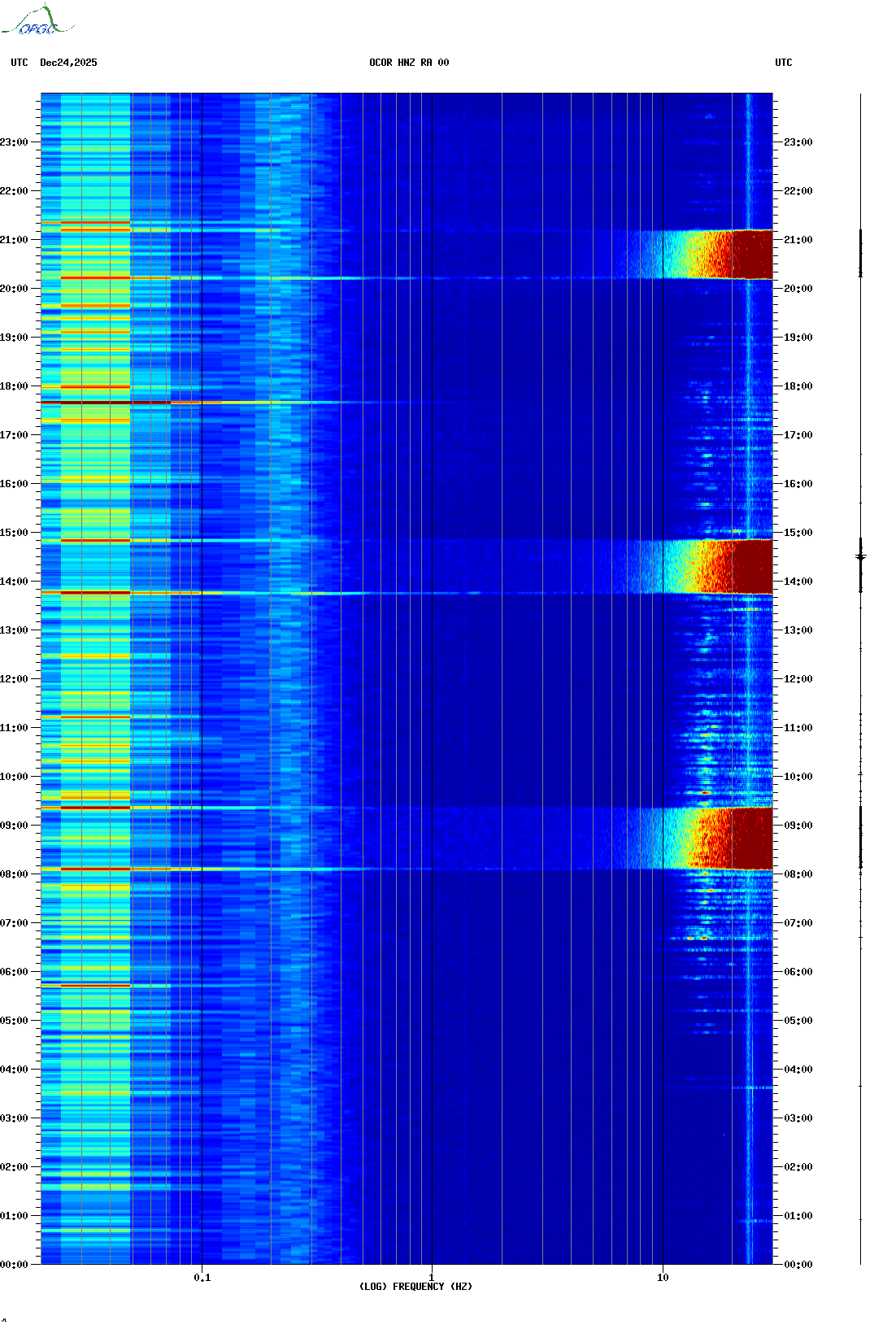Click 04:00 on the left time axis
This screenshot has width=896, height=1329.
14,1070
